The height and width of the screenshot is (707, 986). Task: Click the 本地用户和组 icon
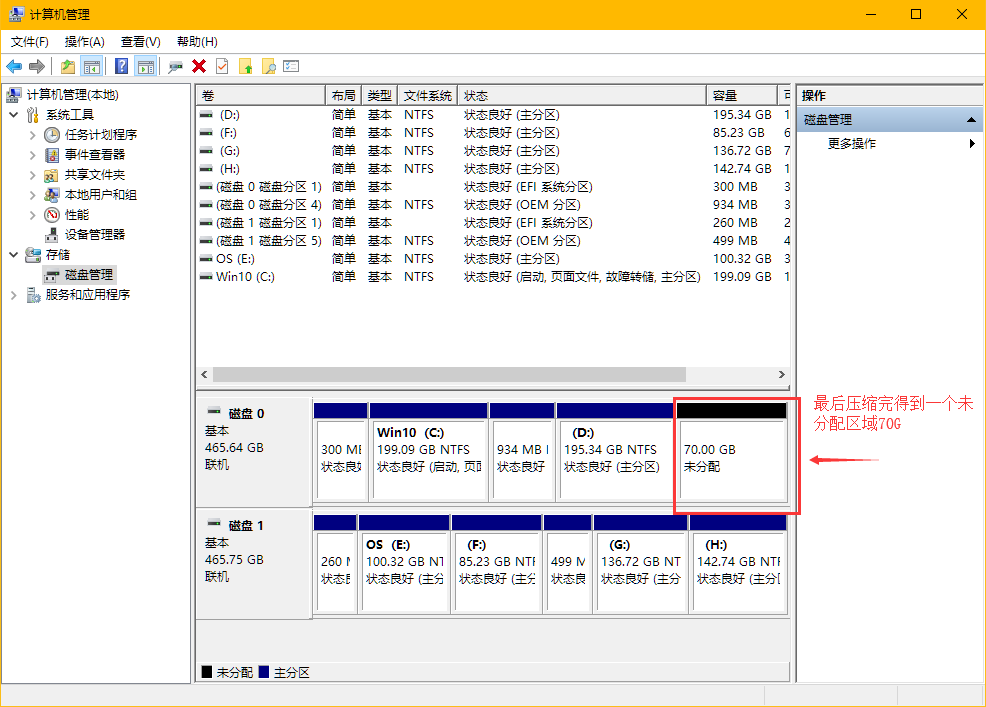52,195
